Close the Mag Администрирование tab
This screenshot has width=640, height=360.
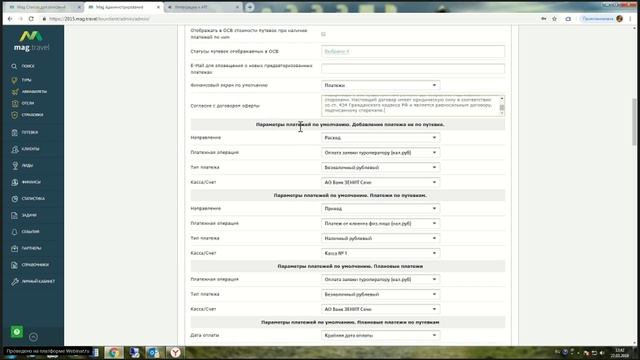(158, 7)
